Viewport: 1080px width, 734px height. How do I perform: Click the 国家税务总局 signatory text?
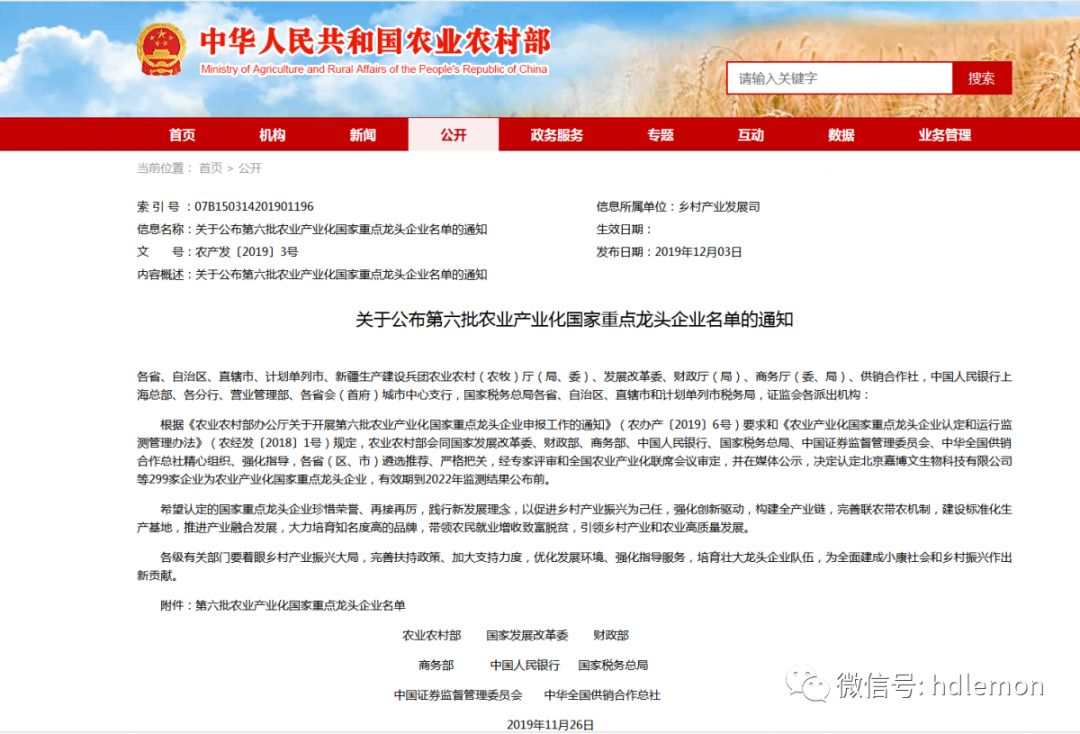(x=613, y=665)
